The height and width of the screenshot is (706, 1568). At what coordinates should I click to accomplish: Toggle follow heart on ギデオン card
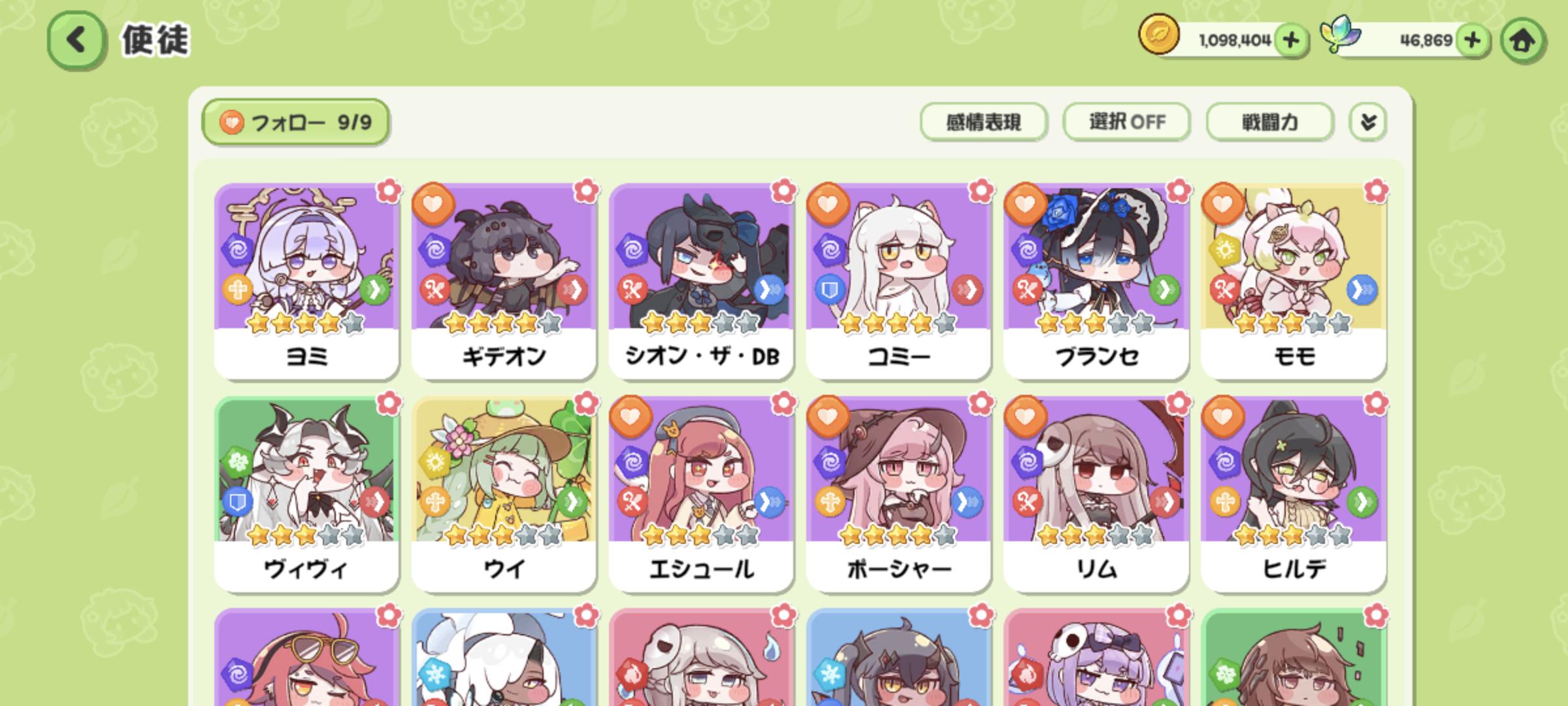(433, 204)
